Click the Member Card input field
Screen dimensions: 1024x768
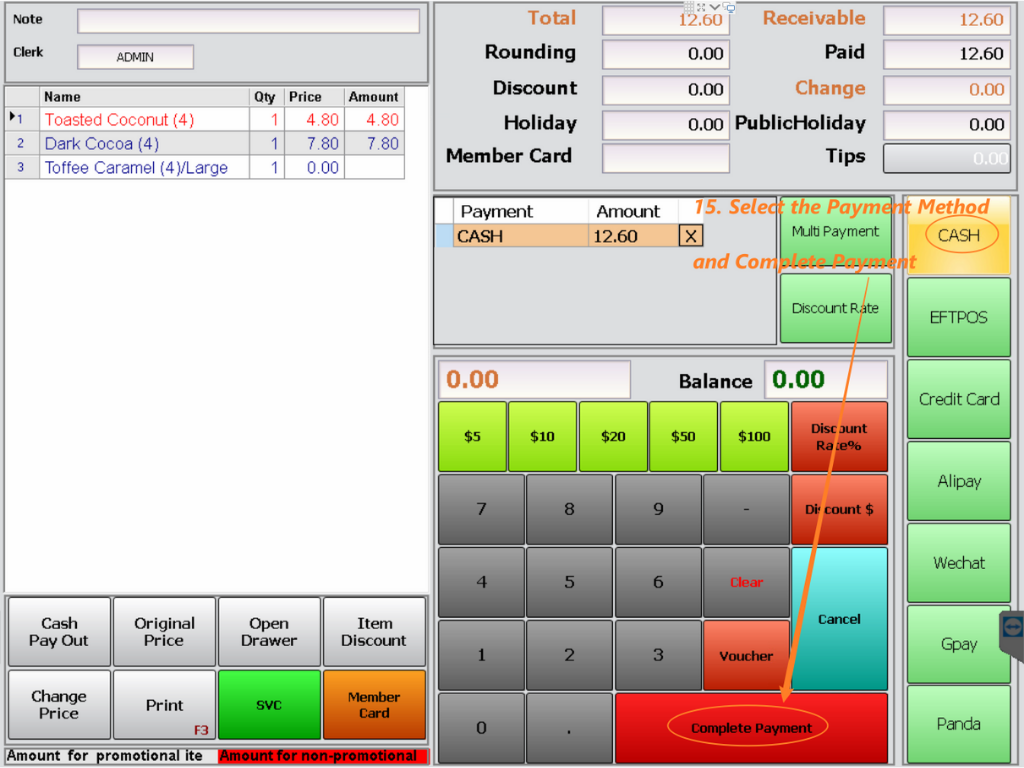pyautogui.click(x=665, y=157)
